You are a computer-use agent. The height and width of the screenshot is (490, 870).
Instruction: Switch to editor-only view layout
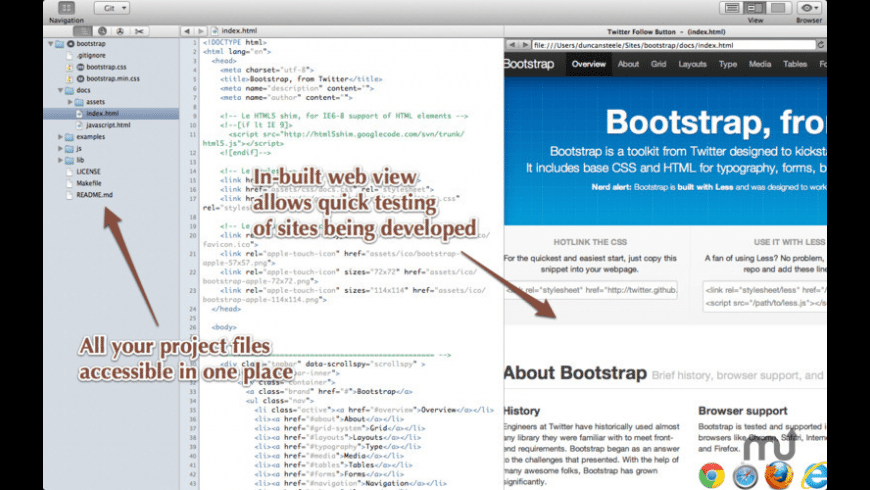point(730,8)
